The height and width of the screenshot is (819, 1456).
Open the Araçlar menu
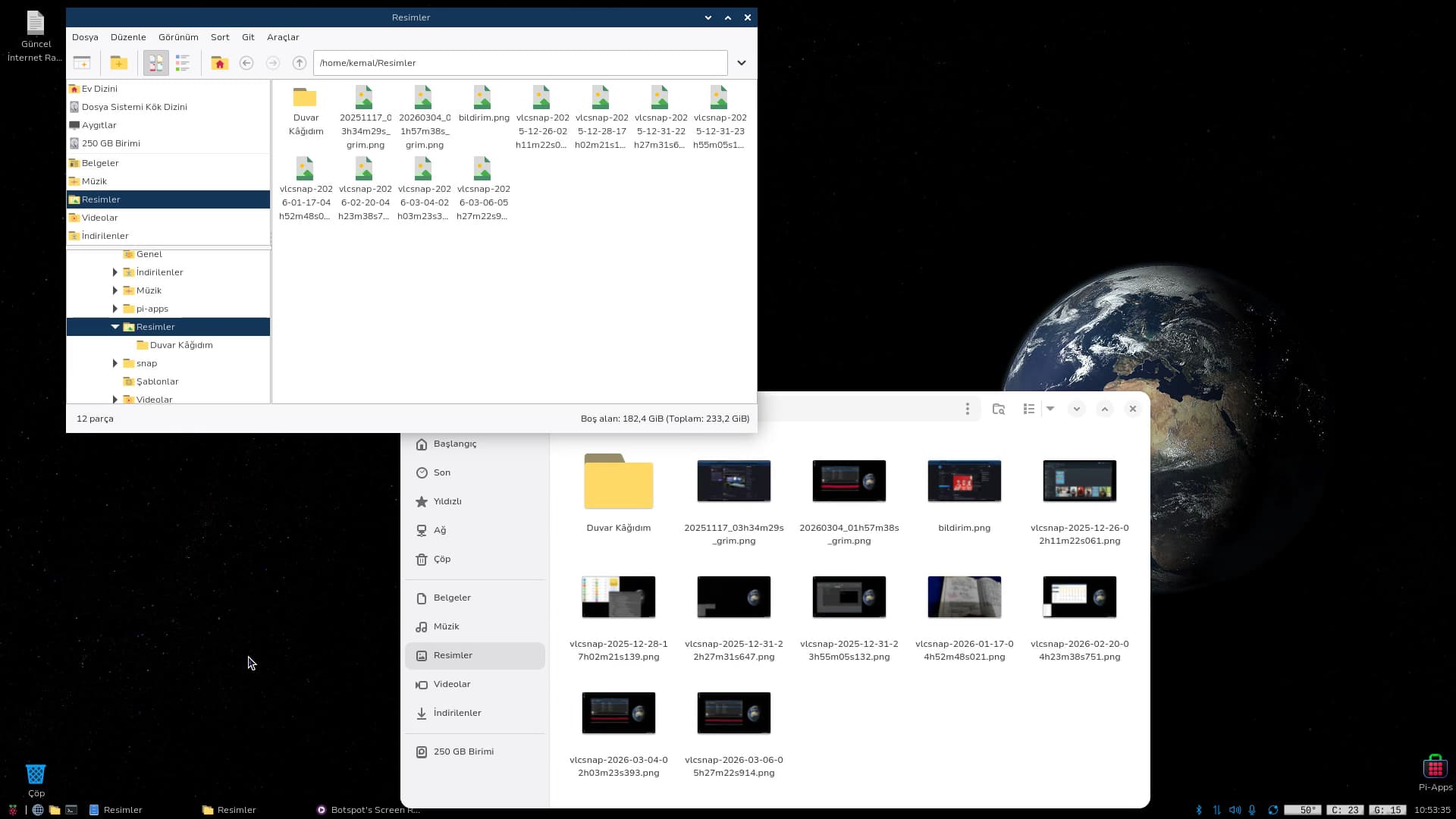pyautogui.click(x=282, y=37)
